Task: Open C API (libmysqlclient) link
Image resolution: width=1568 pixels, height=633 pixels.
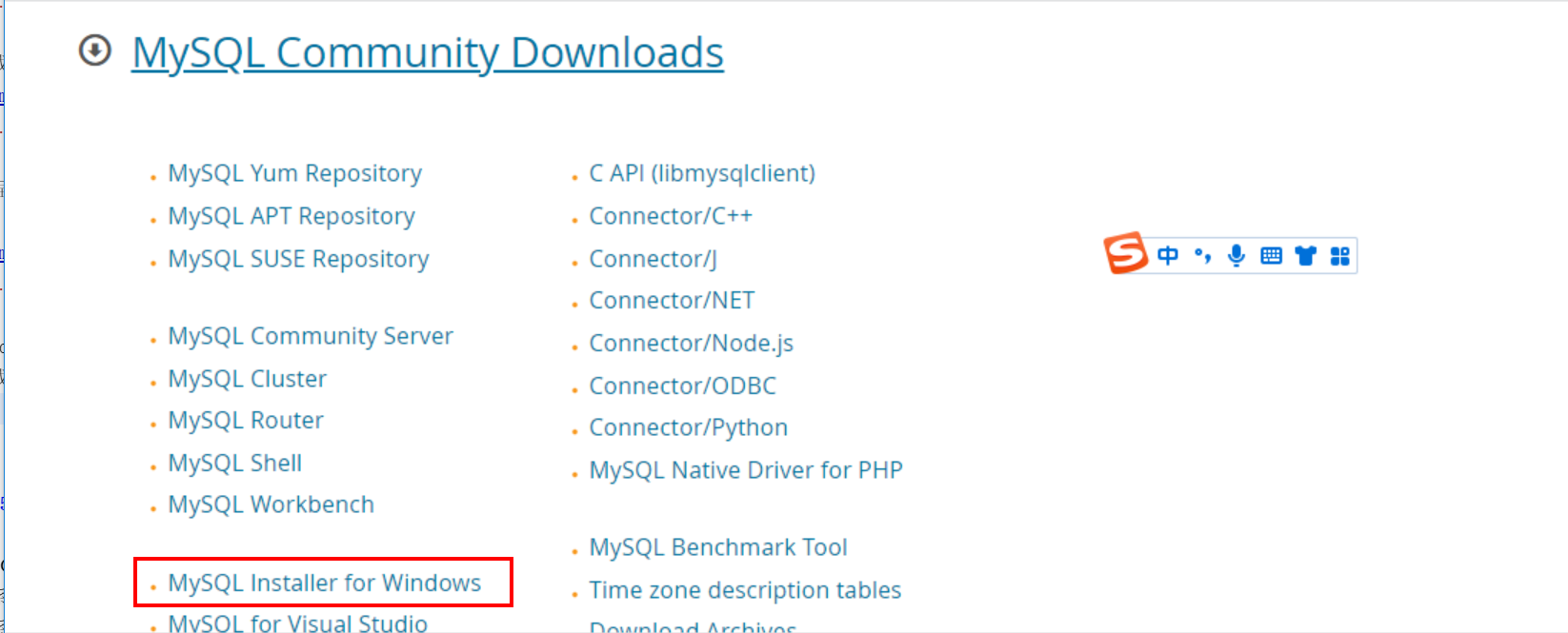Action: click(x=702, y=173)
